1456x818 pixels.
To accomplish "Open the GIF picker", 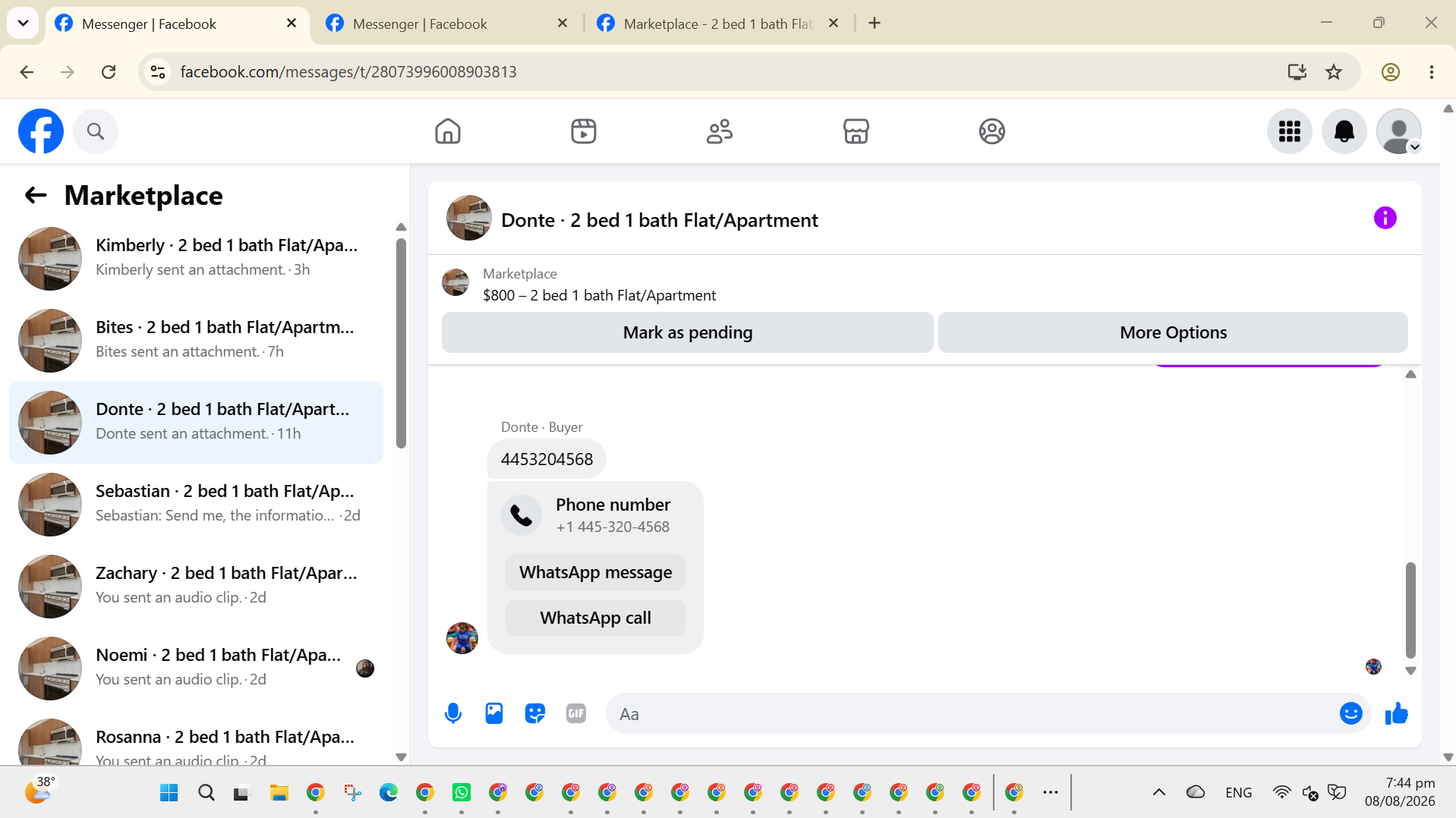I will [x=576, y=713].
